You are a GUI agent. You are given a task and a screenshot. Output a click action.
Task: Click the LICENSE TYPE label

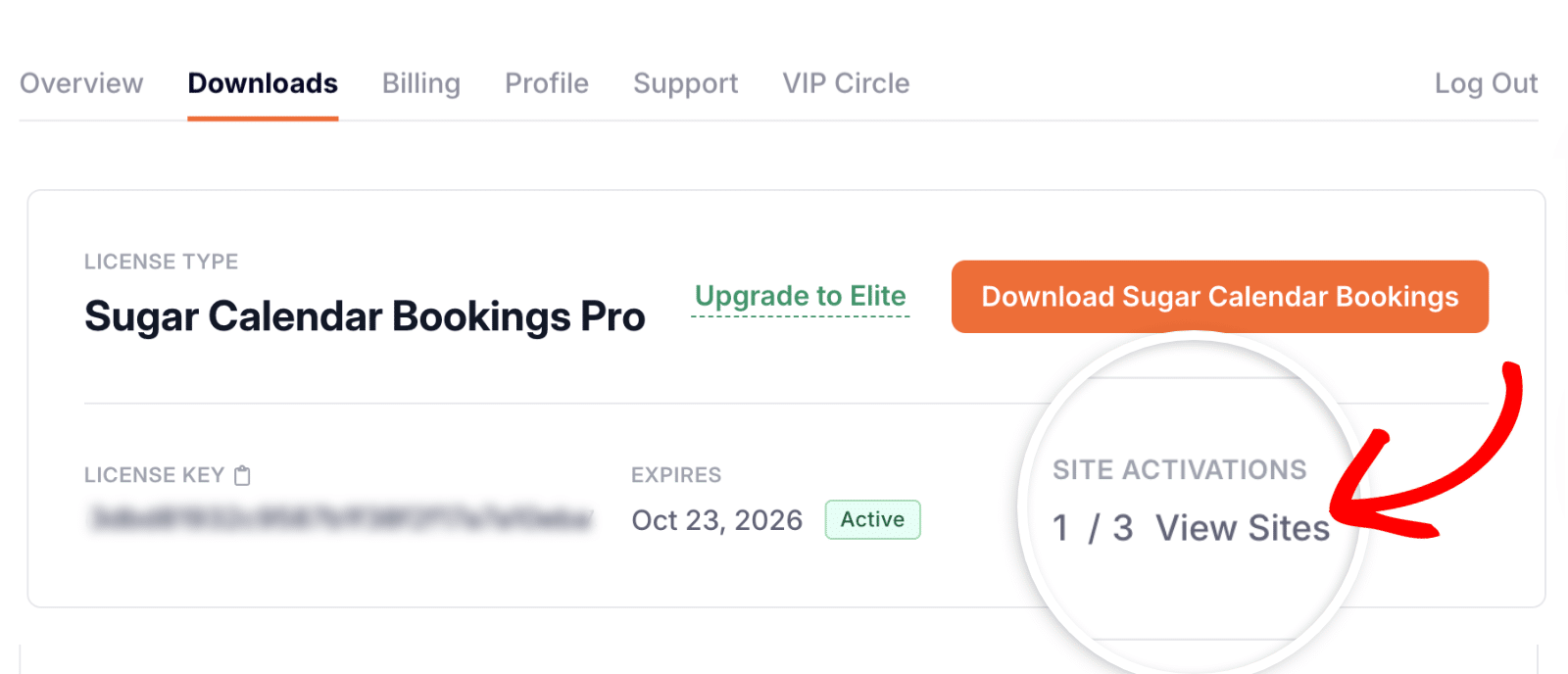coord(161,262)
